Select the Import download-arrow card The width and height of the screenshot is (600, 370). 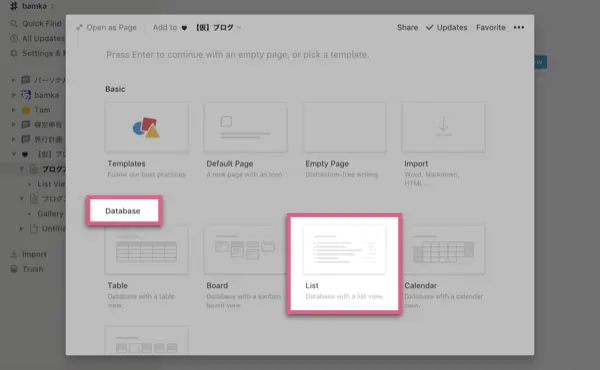[x=443, y=127]
